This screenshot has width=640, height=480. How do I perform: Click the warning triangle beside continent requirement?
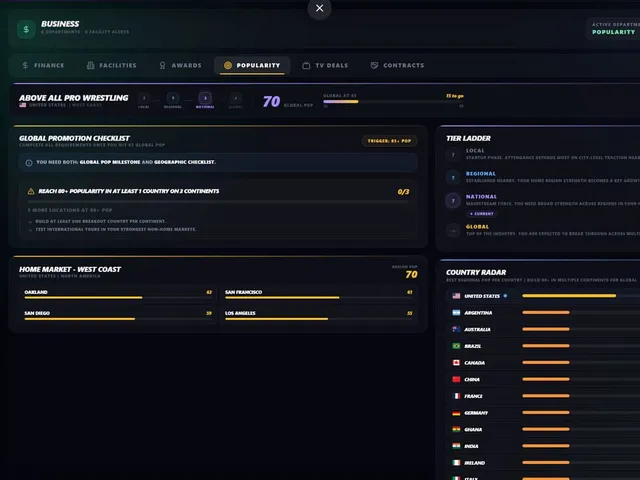[x=31, y=191]
